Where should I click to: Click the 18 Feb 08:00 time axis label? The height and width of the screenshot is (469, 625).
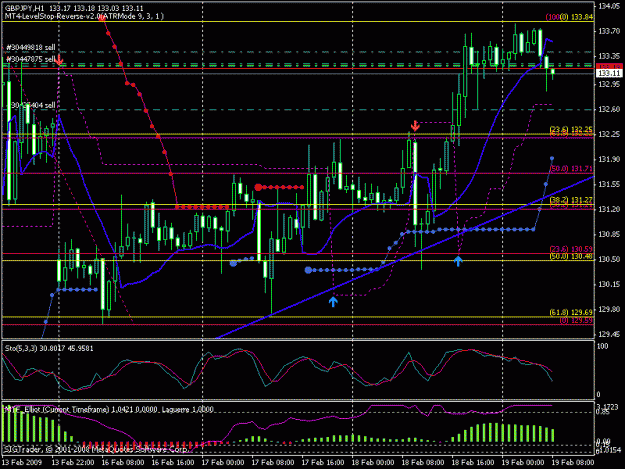click(423, 463)
